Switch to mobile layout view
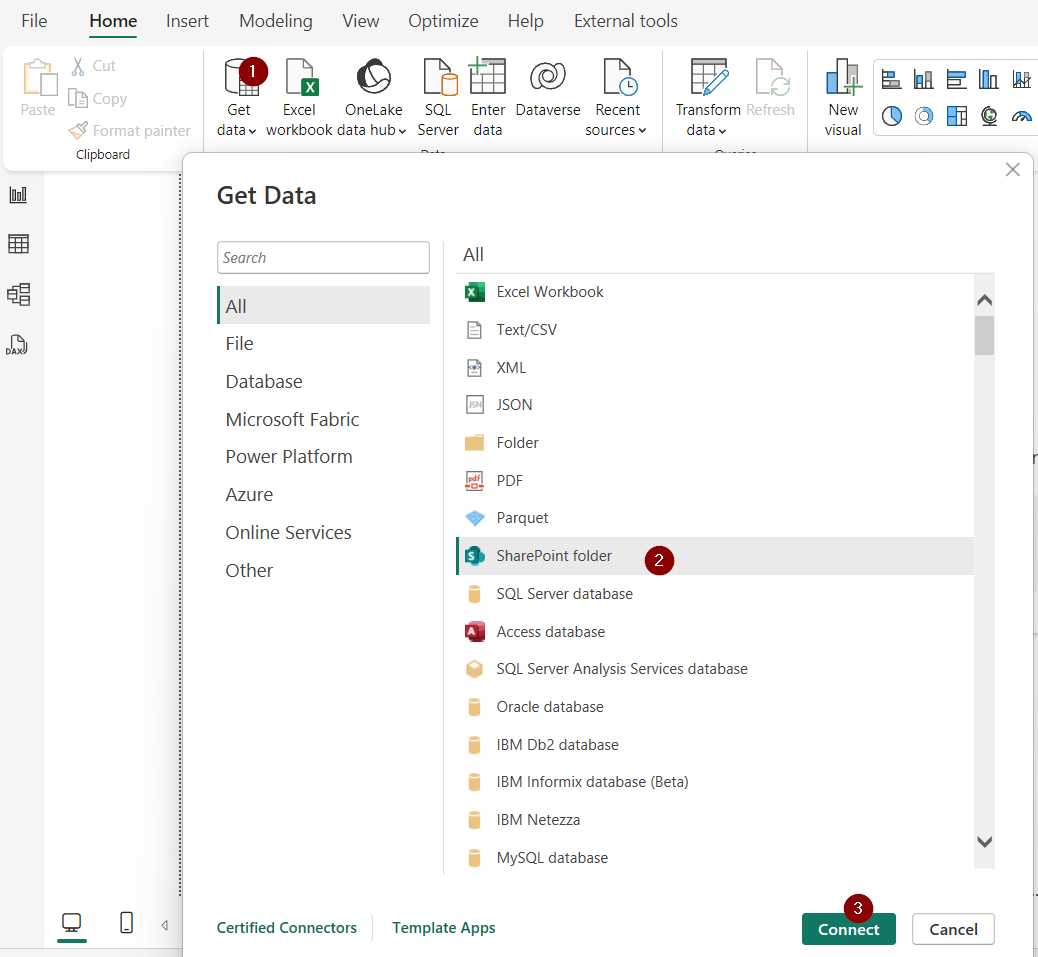The height and width of the screenshot is (957, 1038). [x=126, y=922]
